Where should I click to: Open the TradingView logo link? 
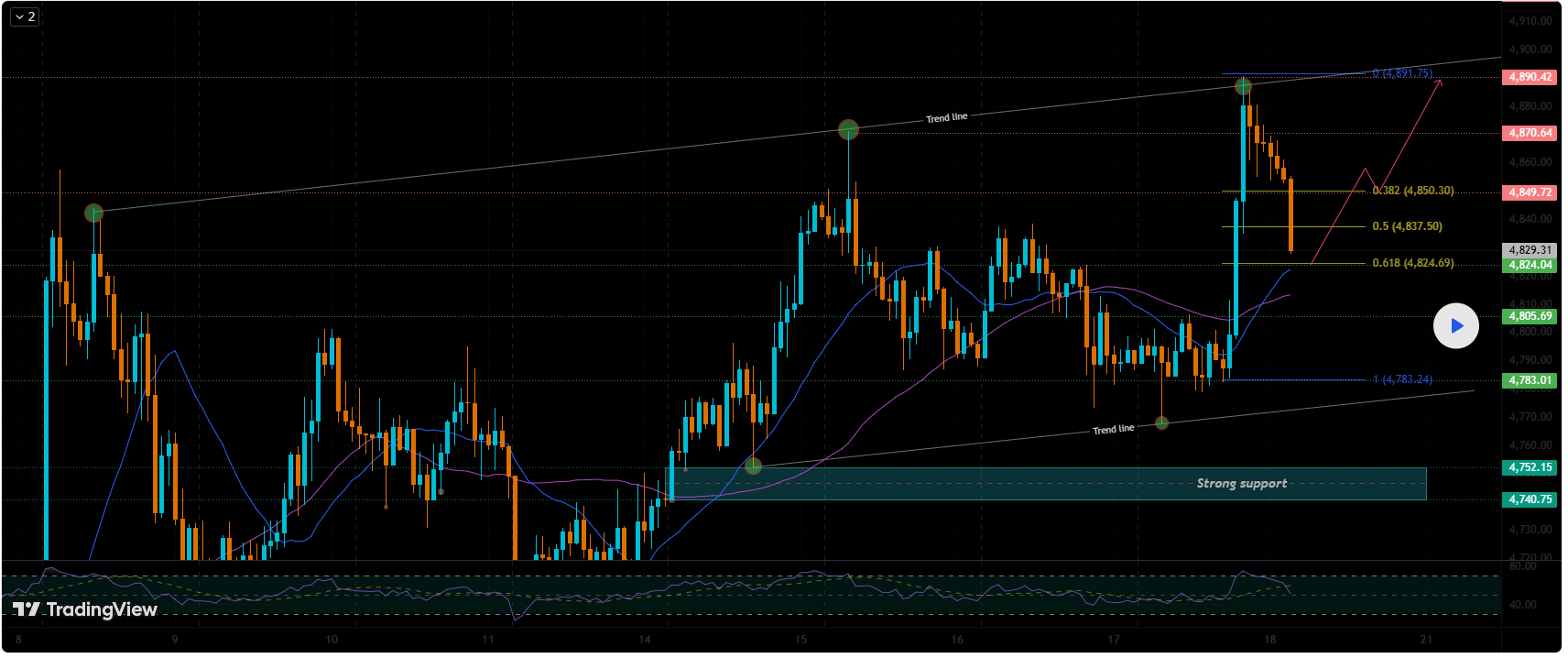[x=85, y=609]
